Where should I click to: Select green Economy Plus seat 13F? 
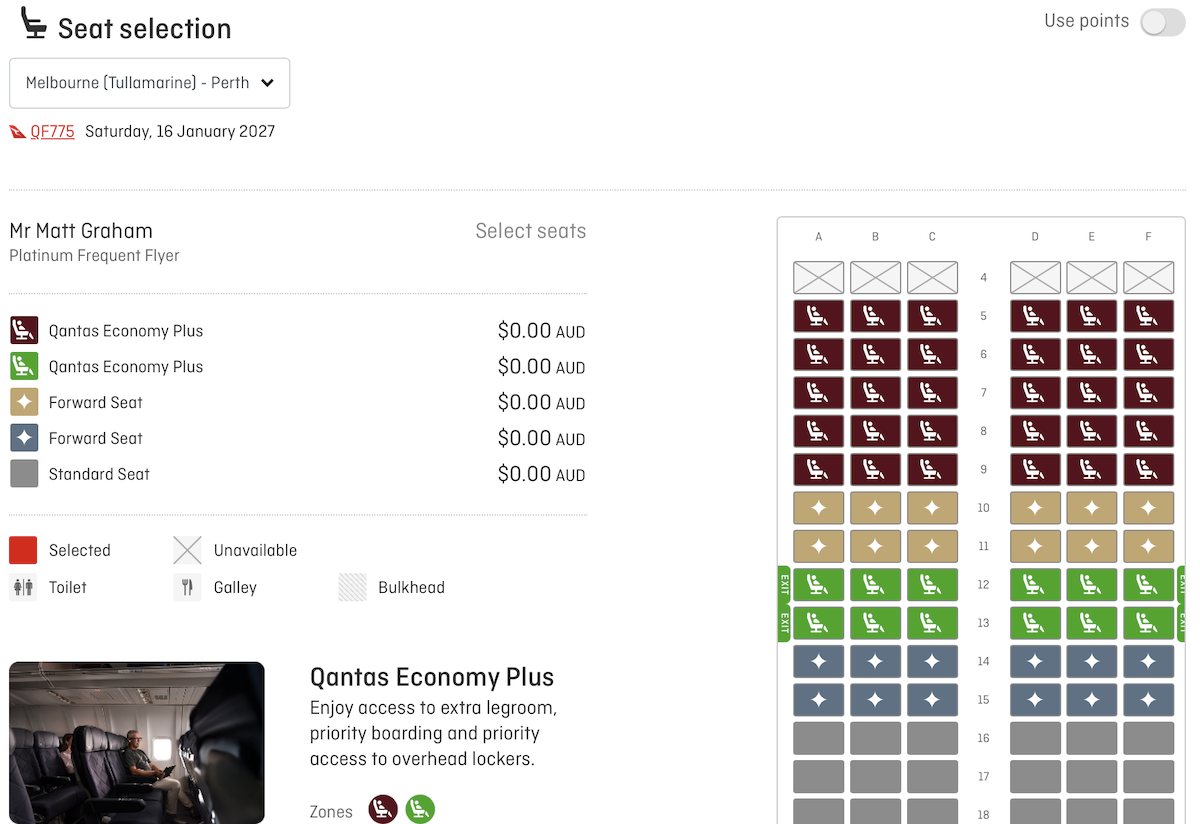[1148, 622]
